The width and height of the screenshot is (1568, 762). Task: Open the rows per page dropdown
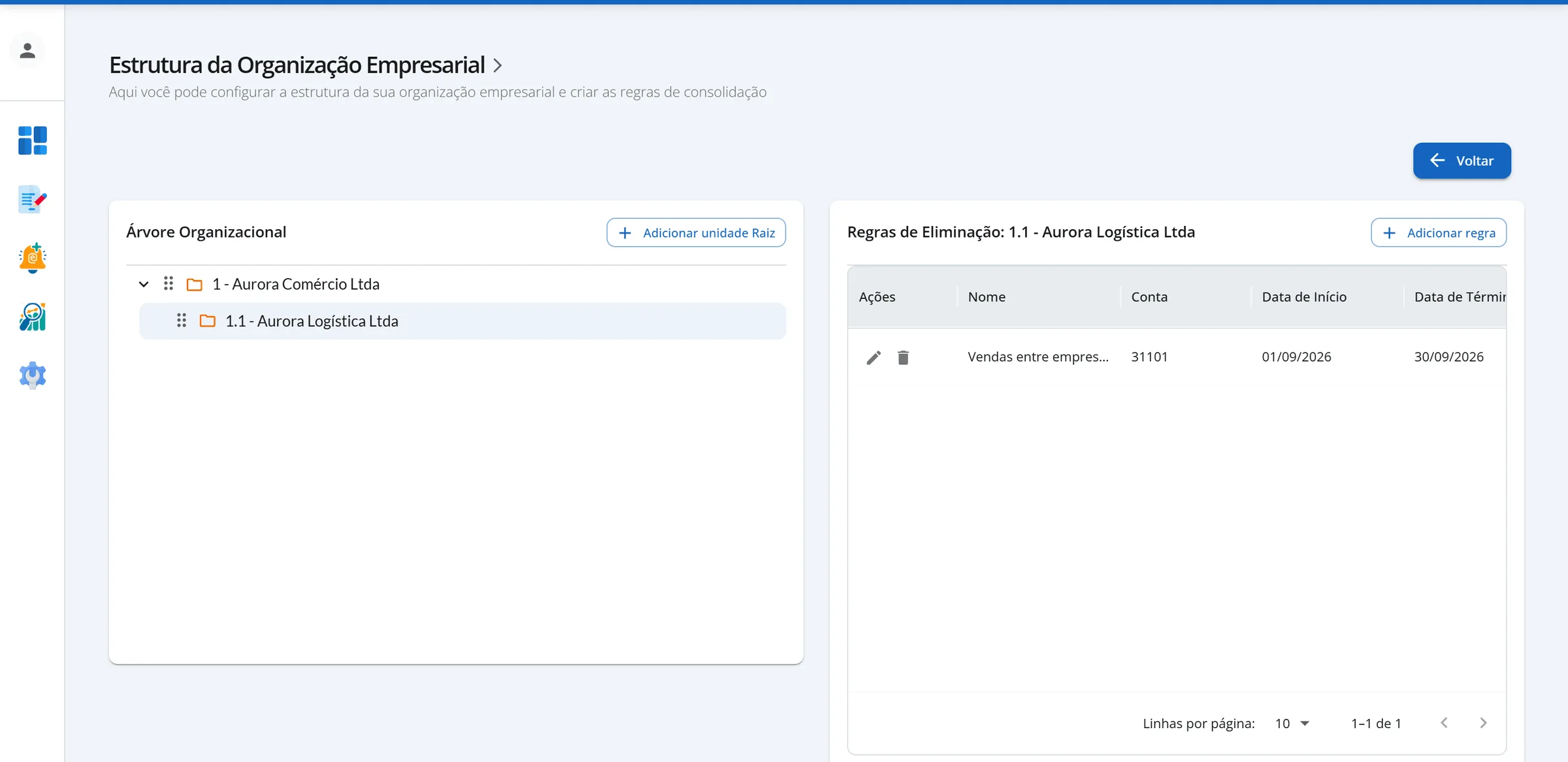[x=1292, y=723]
